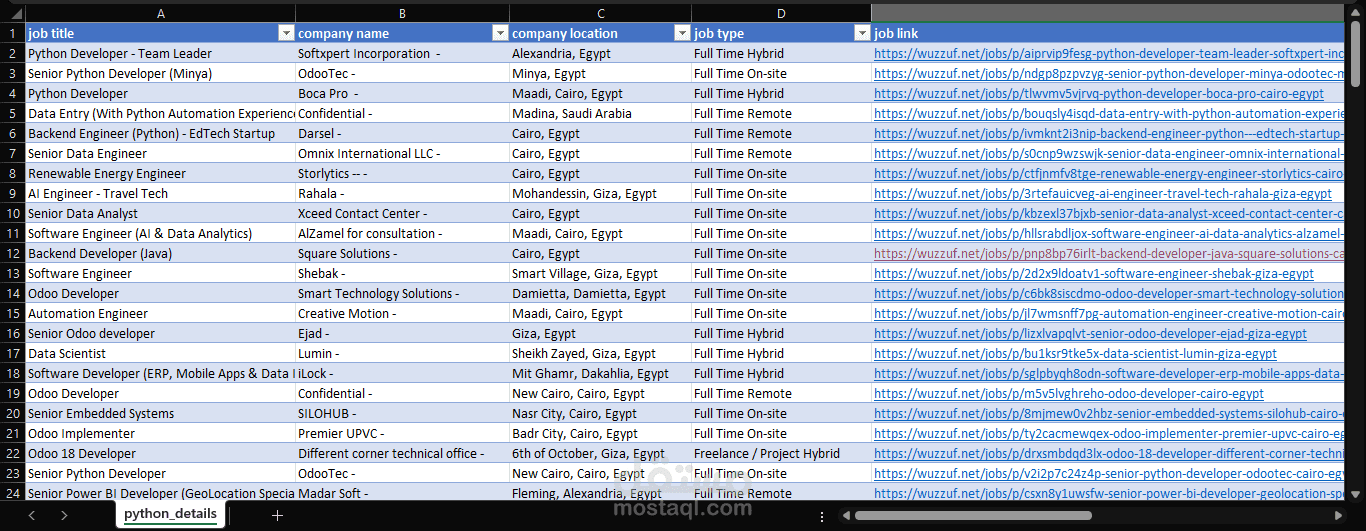This screenshot has height=531, width=1366.
Task: Click horizontal scrollbar left arrow
Action: click(846, 516)
